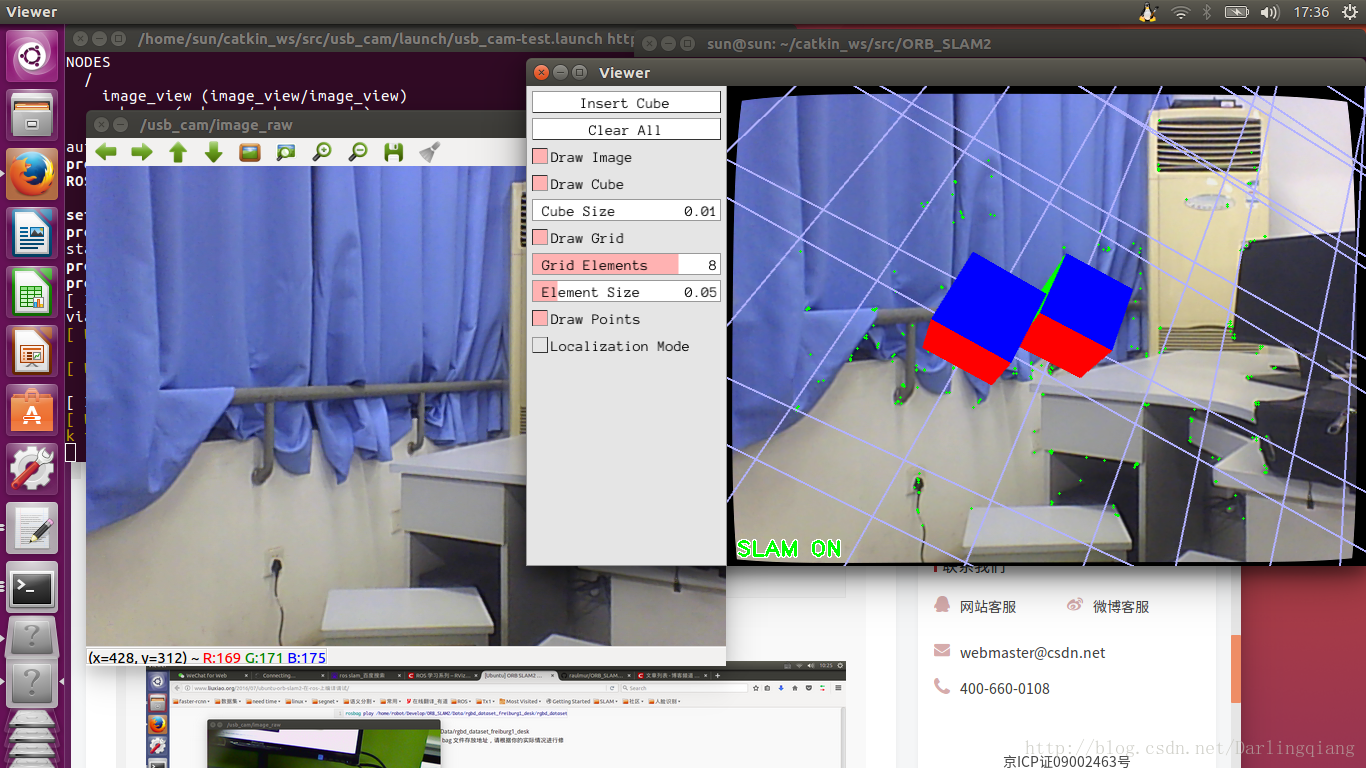The image size is (1366, 768).
Task: Open System Settings gear-wrench icon in launcher
Action: (x=32, y=470)
